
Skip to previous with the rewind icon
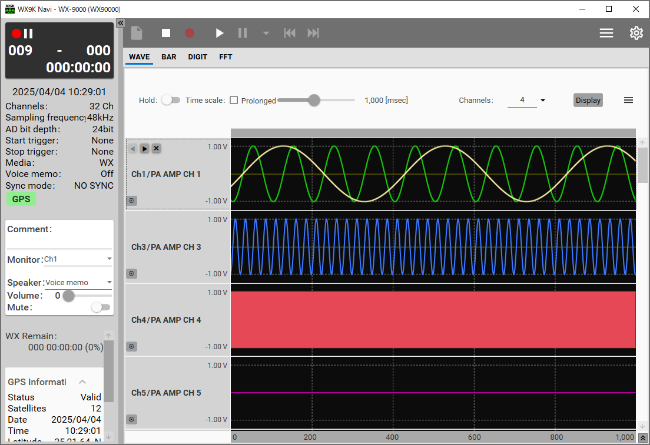(290, 33)
